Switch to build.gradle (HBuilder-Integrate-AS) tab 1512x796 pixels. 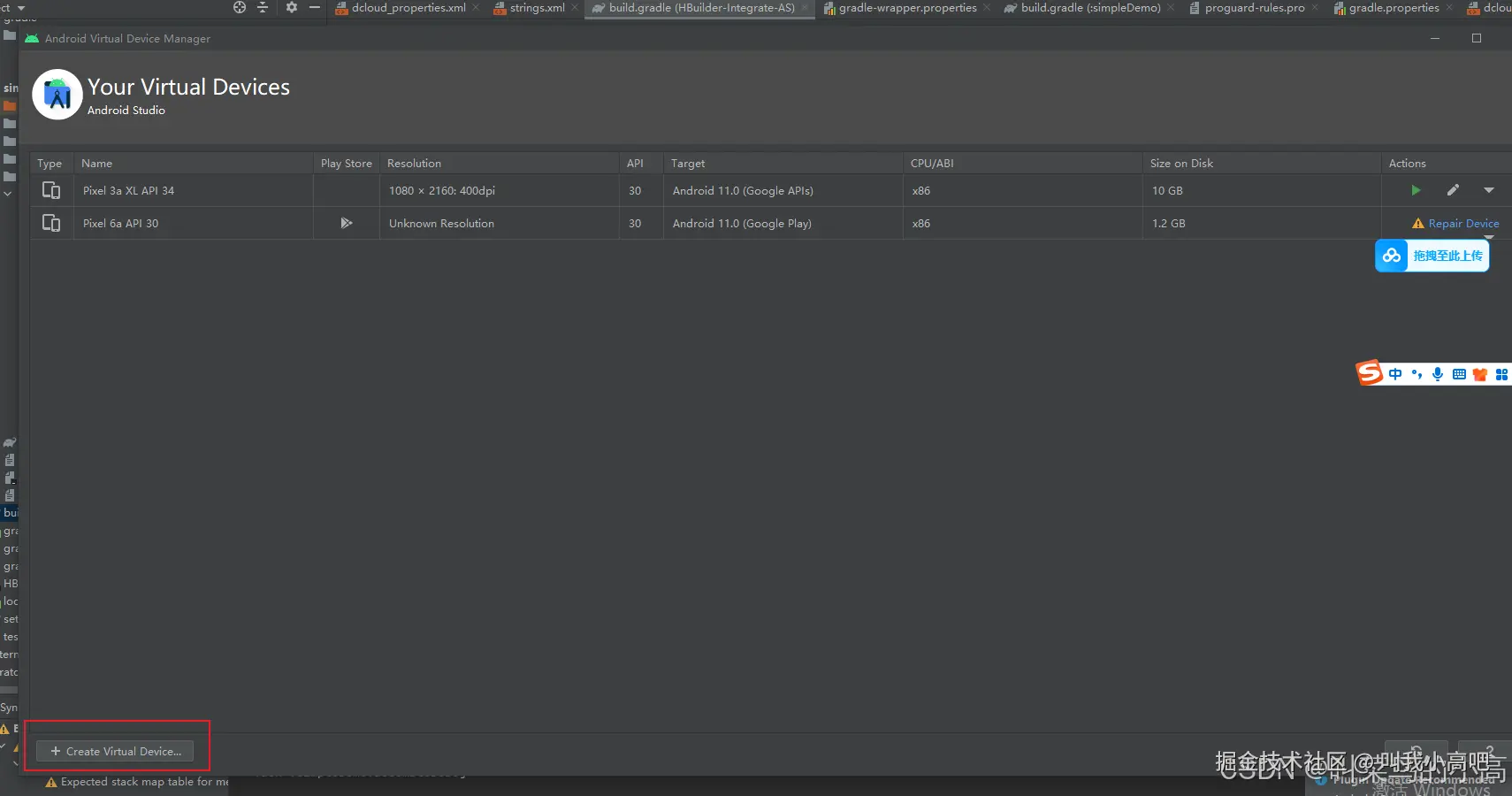coord(701,8)
